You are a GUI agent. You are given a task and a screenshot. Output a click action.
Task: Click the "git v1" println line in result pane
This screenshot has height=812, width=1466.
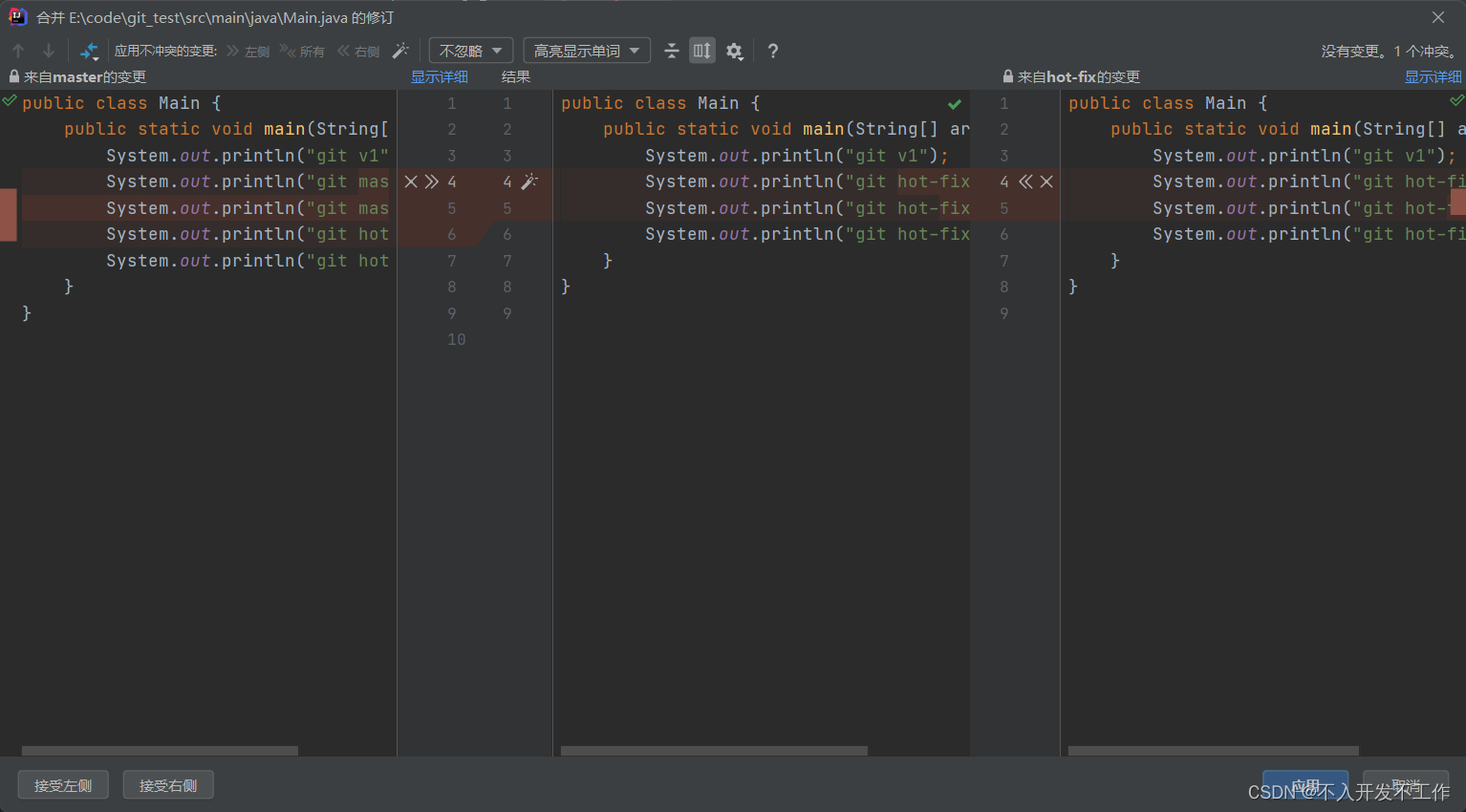[796, 156]
